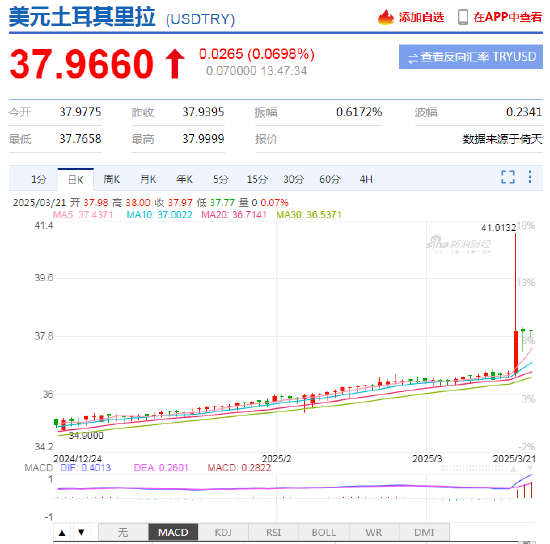Click the up triangle indicator button

62,533
